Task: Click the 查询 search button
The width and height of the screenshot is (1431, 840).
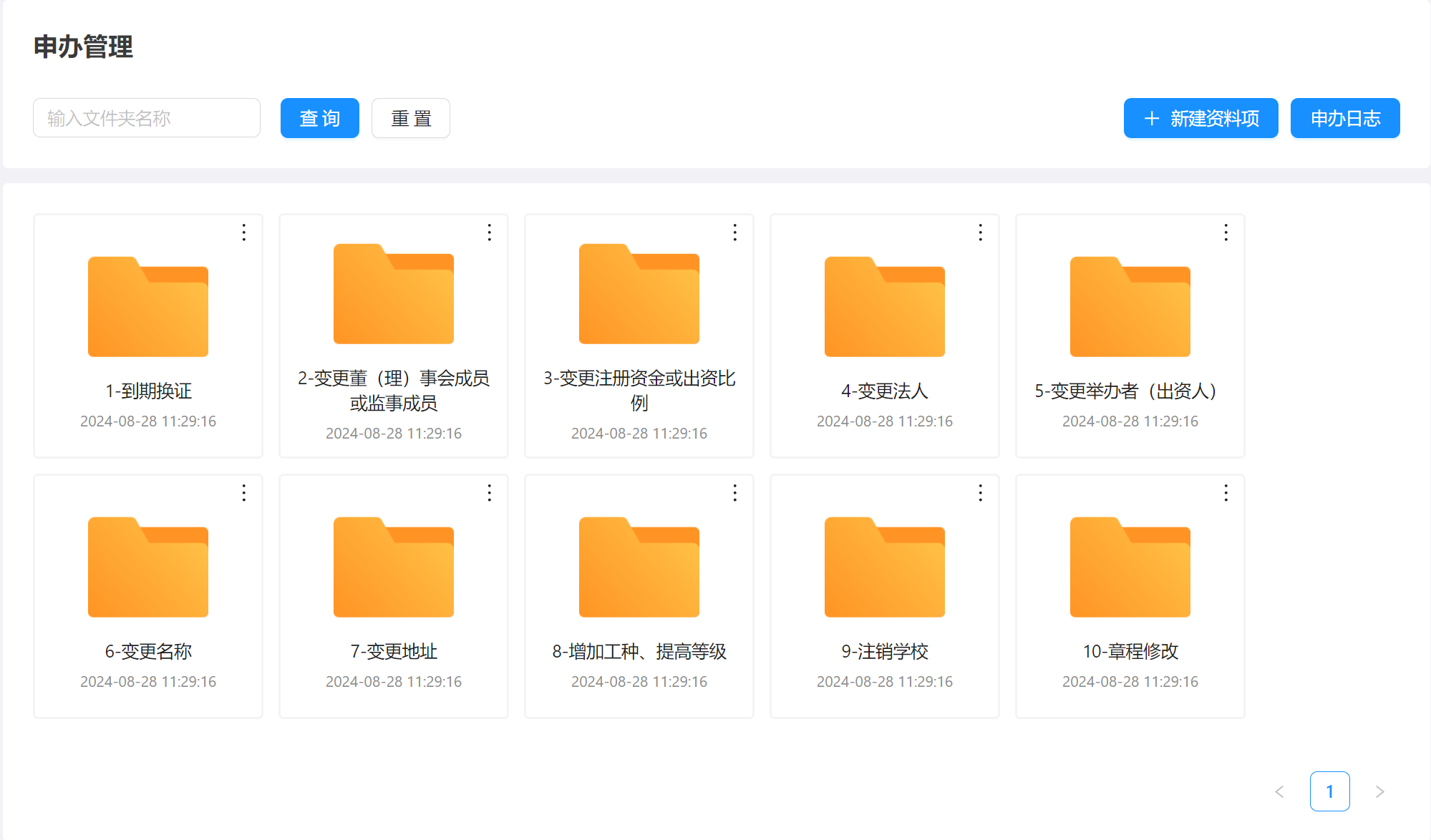Action: click(x=320, y=118)
